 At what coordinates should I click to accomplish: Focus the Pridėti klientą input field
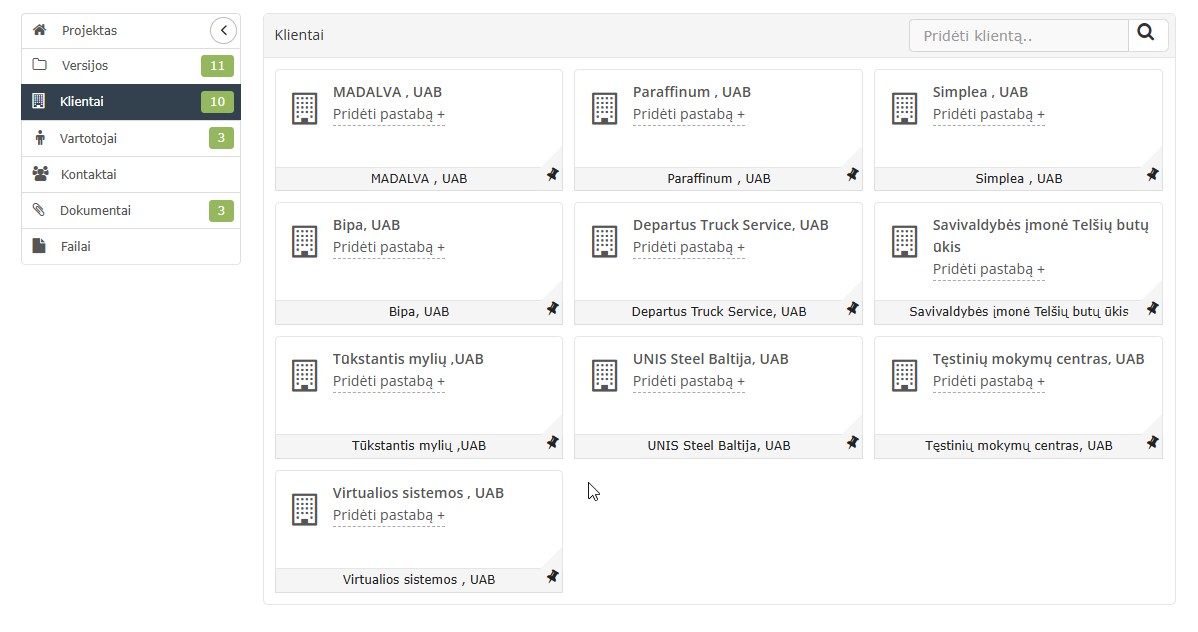[x=1017, y=36]
